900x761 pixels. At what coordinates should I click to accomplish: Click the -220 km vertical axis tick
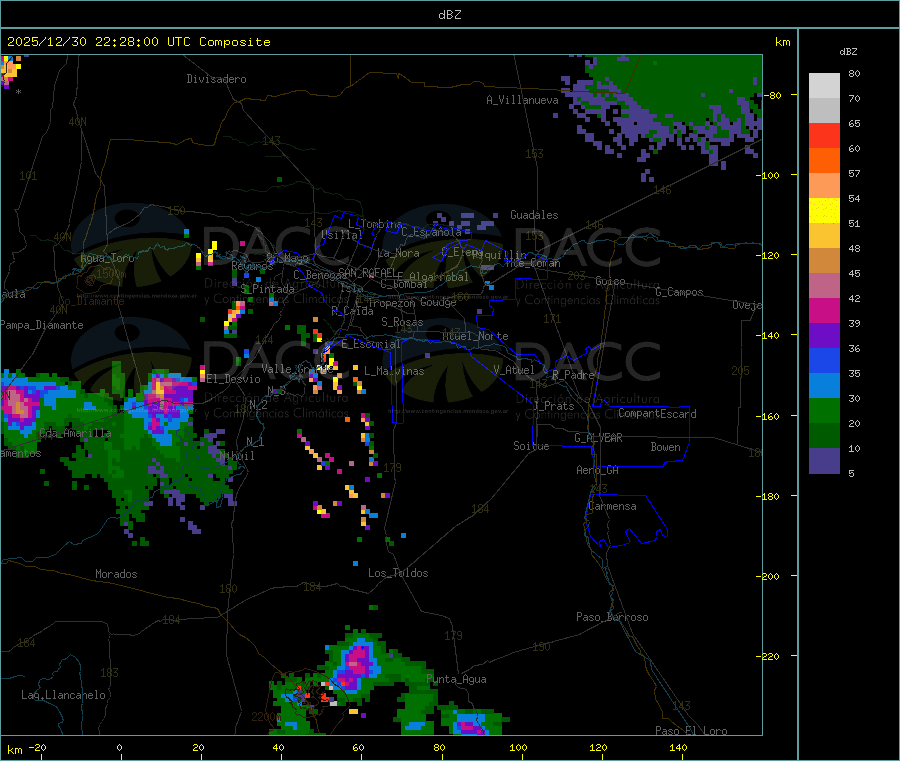coord(768,657)
